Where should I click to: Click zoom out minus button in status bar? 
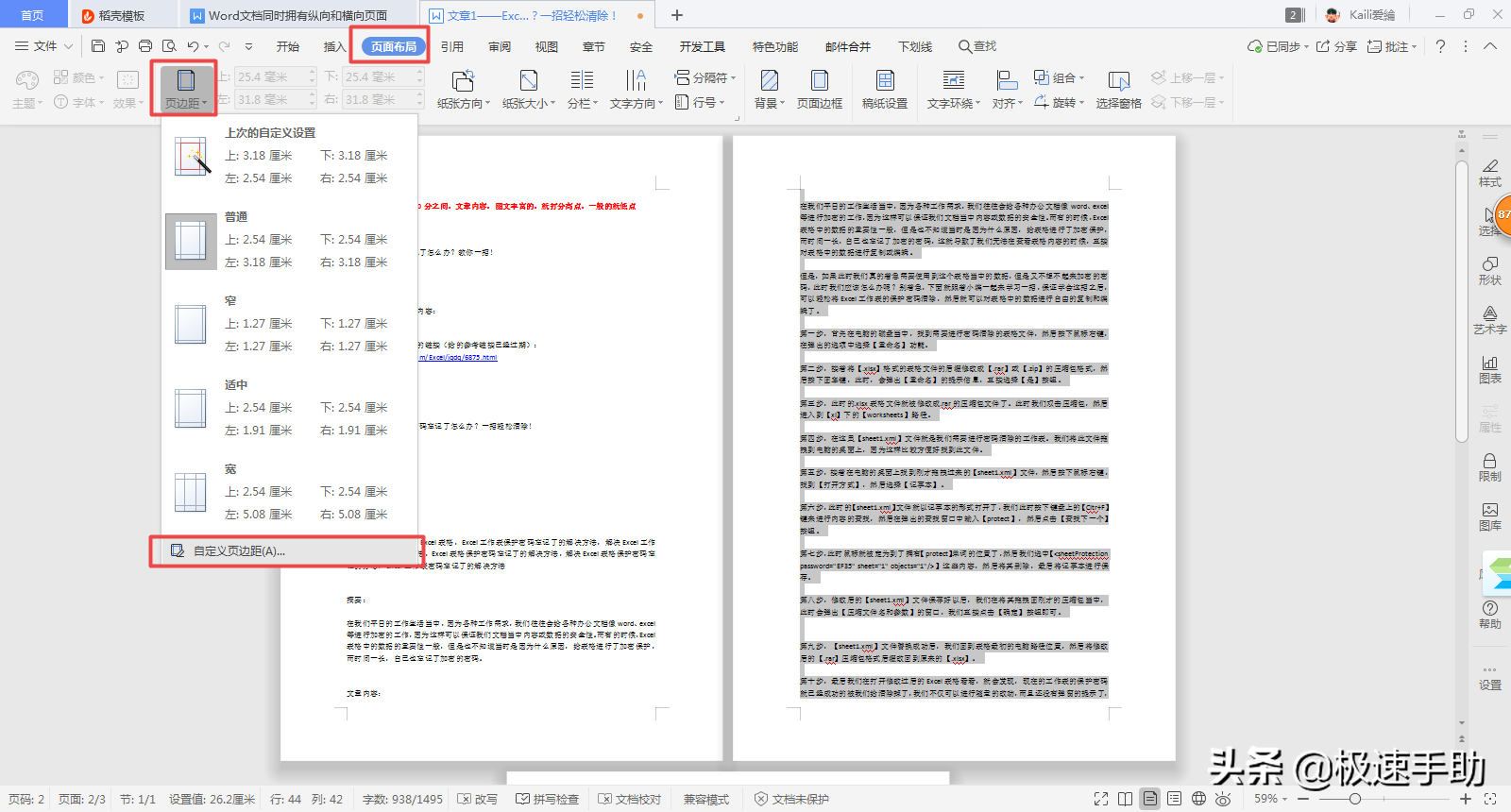tap(1303, 799)
